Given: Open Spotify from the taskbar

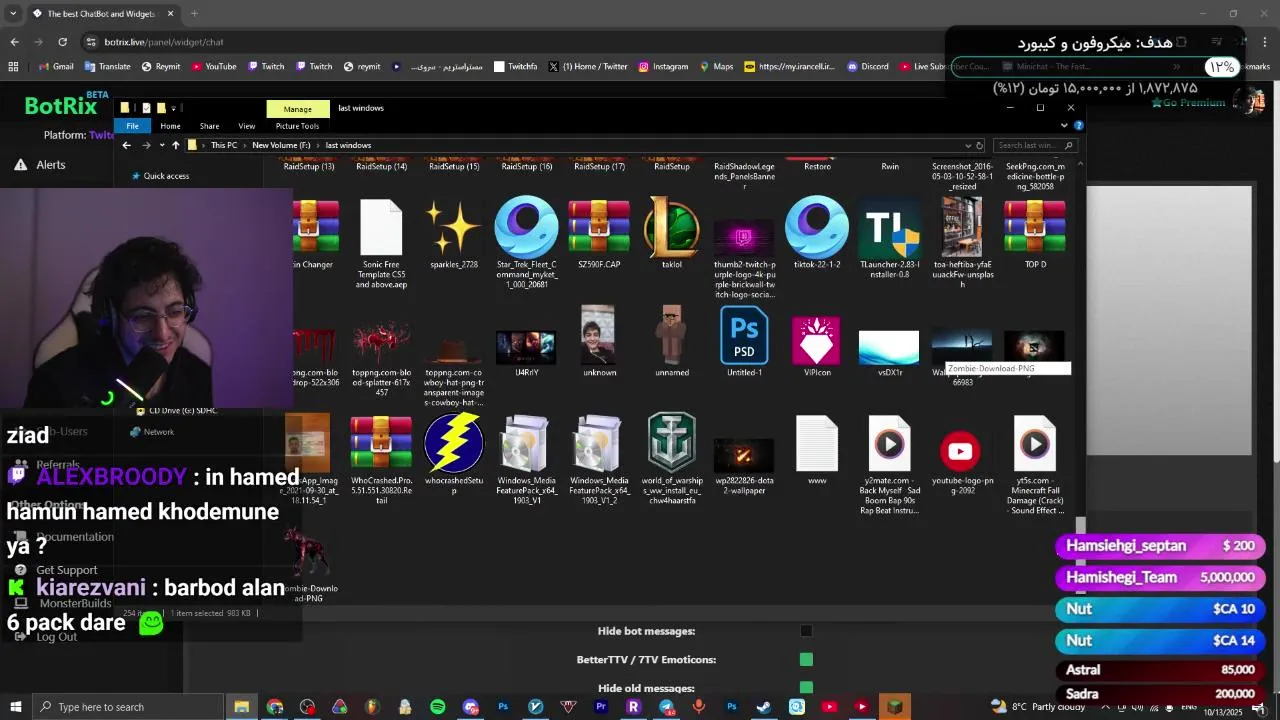Looking at the screenshot, I should click(438, 707).
